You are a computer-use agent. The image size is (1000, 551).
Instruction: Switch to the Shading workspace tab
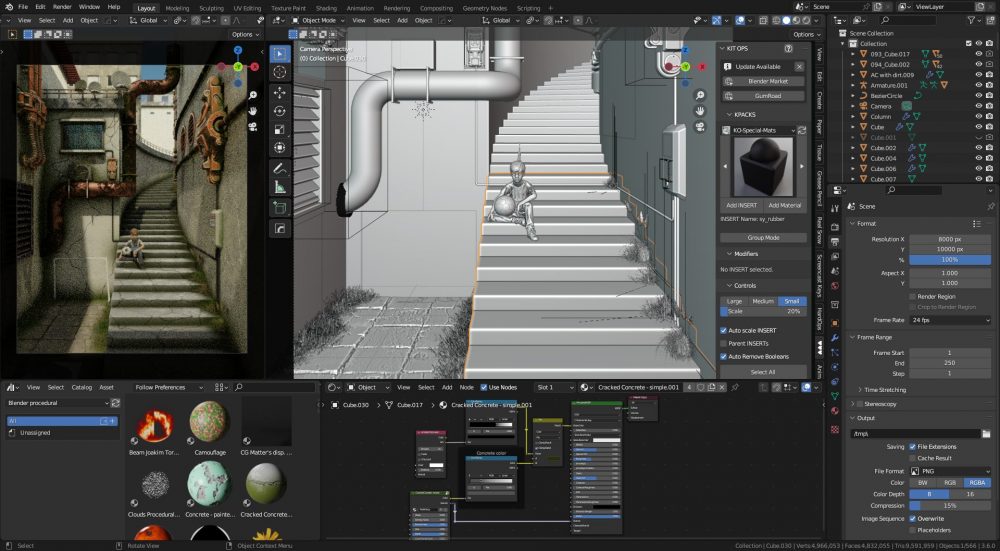tap(326, 7)
